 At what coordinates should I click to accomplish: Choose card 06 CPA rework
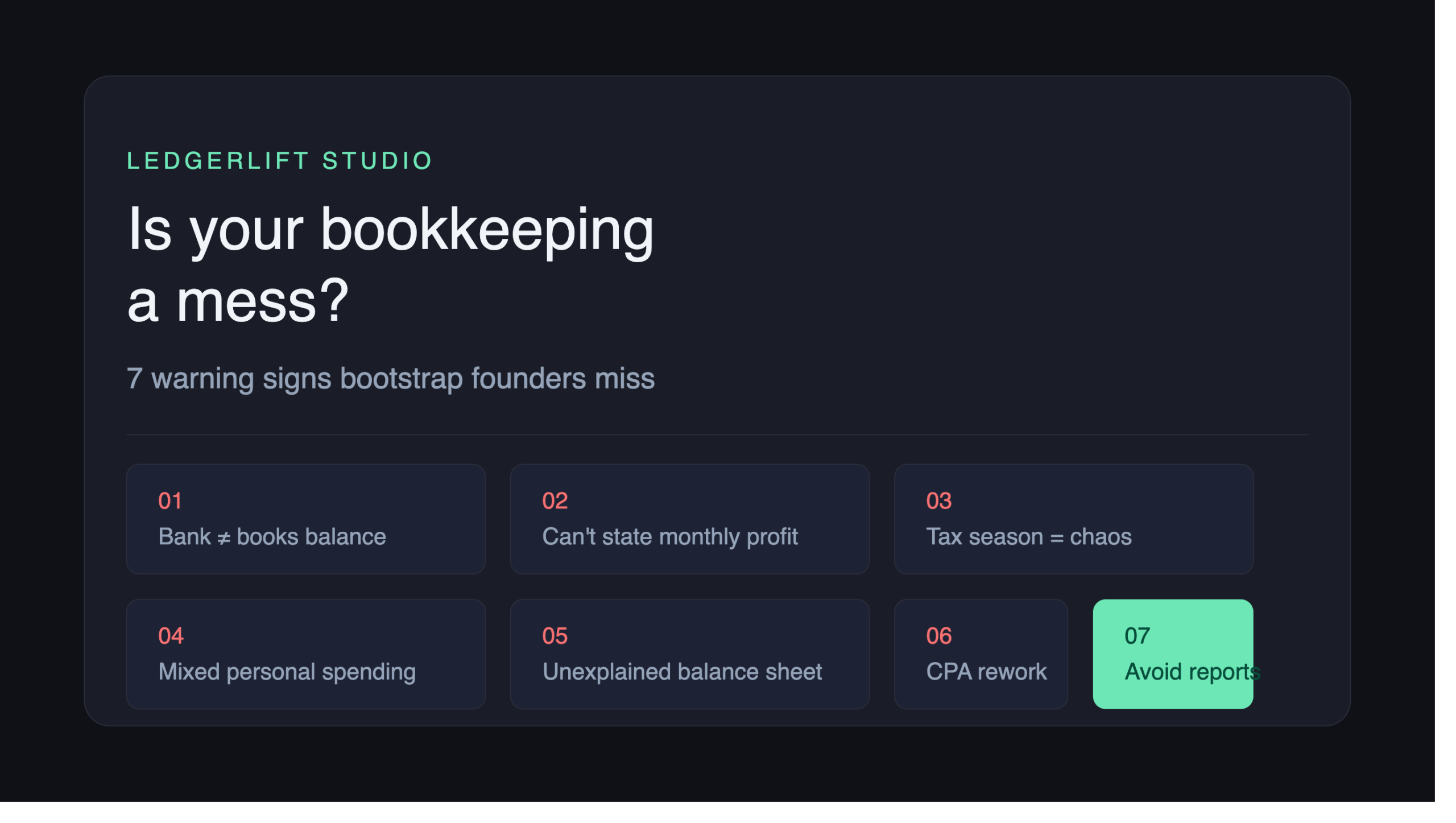(981, 654)
